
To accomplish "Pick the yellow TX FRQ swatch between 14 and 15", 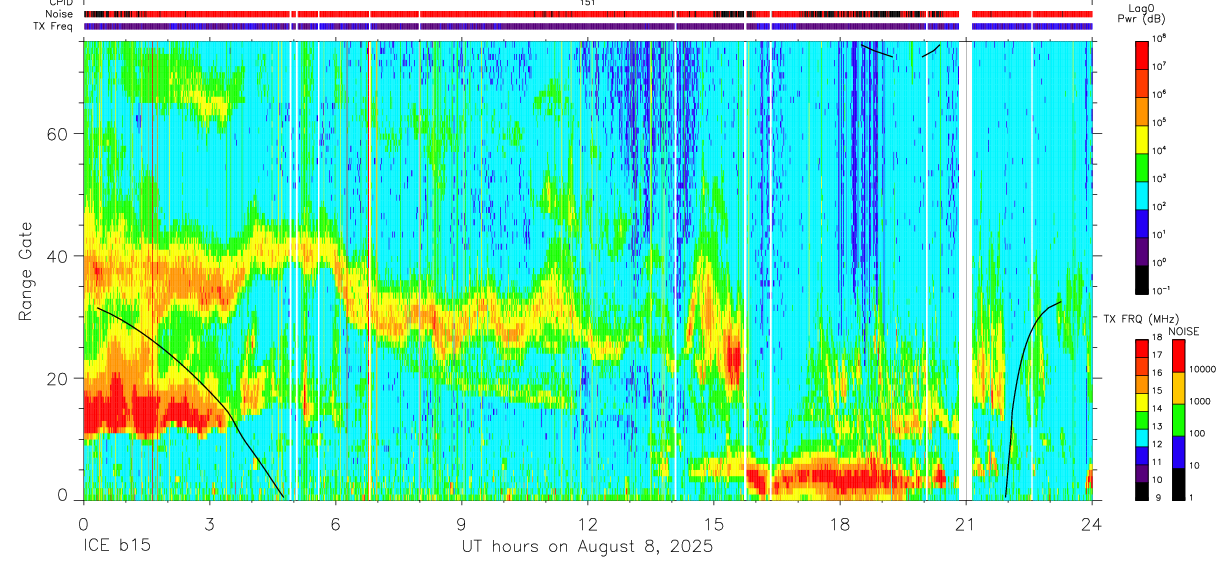I will click(1141, 401).
